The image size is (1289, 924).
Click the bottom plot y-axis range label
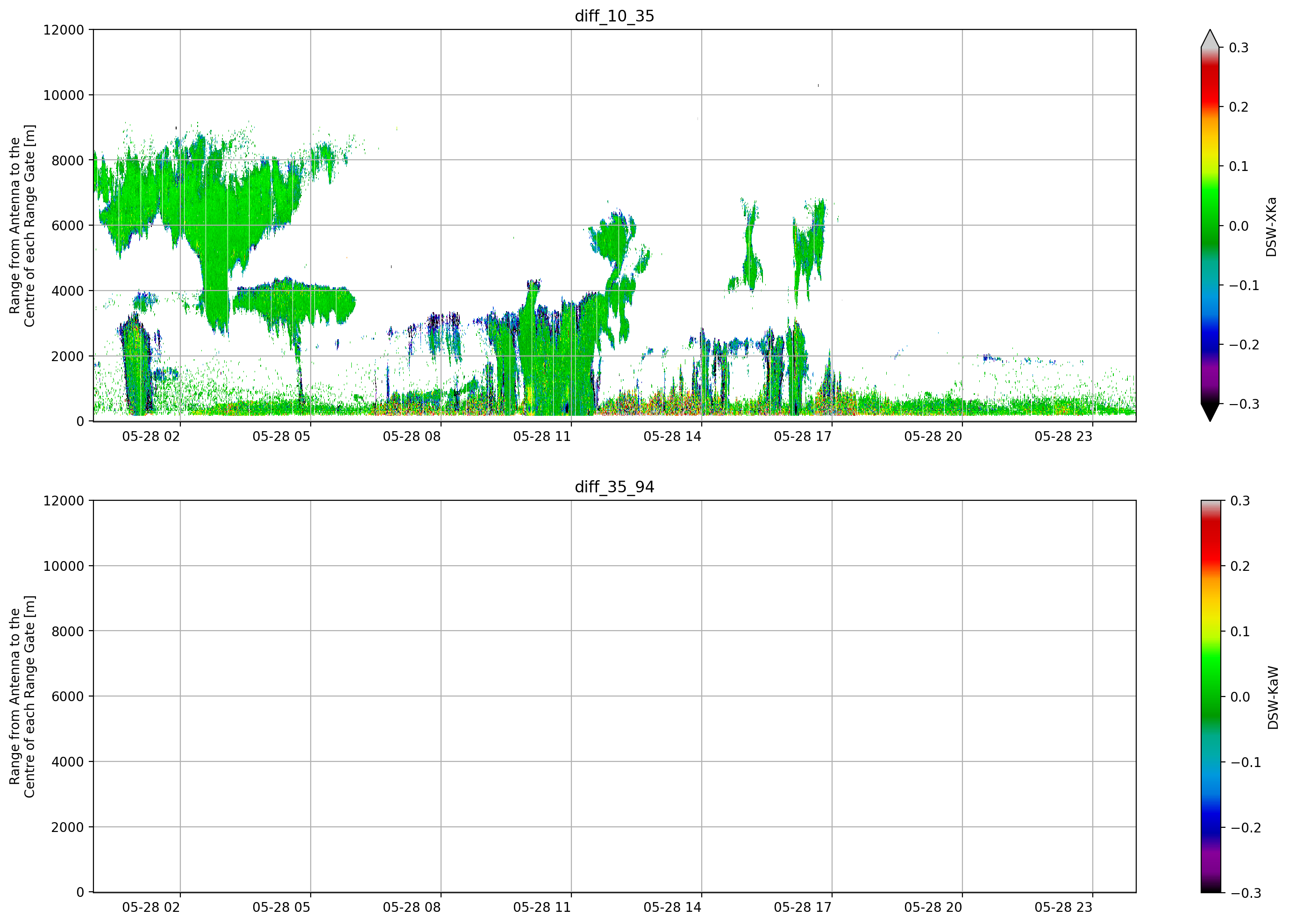tap(22, 697)
